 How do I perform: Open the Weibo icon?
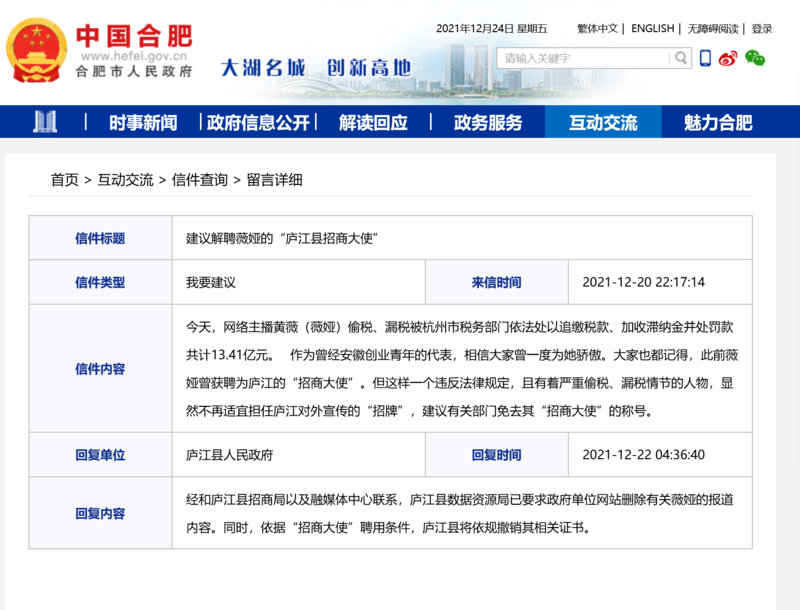click(729, 58)
